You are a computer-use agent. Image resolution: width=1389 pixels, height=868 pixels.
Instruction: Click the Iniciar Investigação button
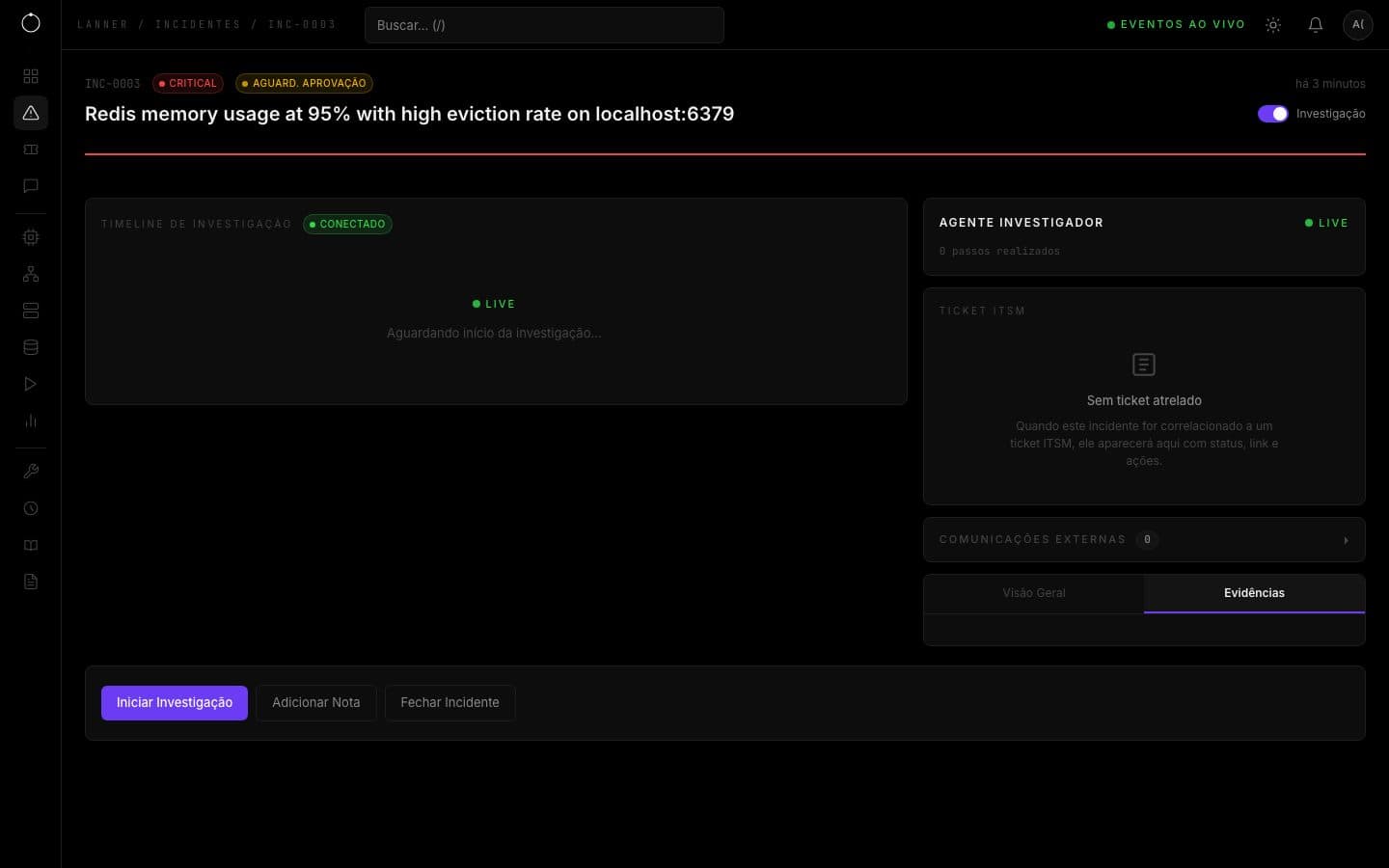pos(175,703)
